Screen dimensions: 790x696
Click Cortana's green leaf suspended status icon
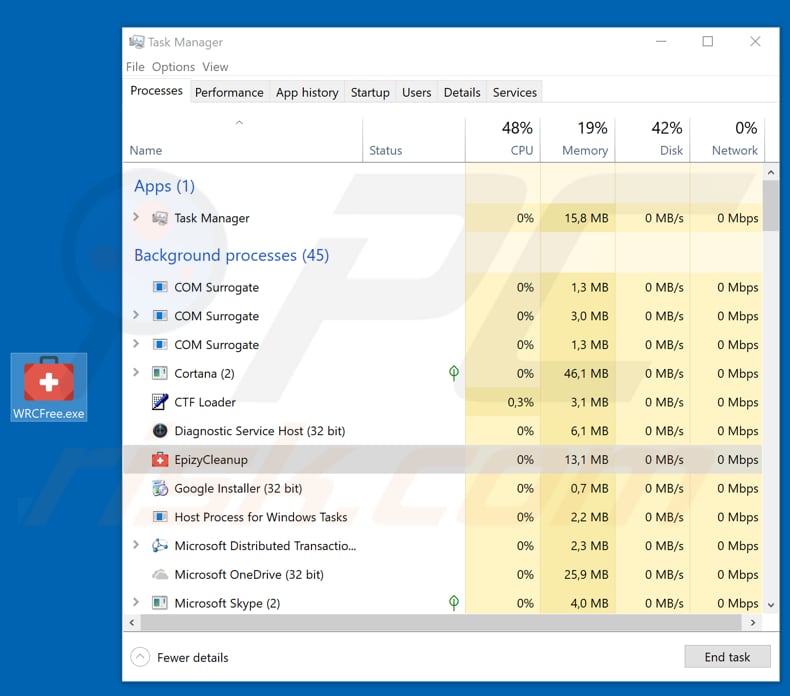coord(454,373)
